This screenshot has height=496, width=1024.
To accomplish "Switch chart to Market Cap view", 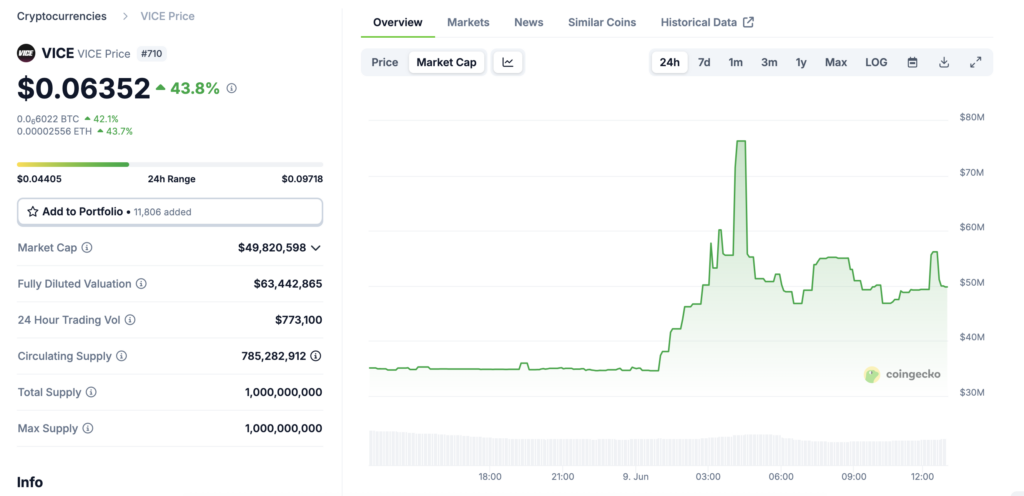I will click(447, 62).
